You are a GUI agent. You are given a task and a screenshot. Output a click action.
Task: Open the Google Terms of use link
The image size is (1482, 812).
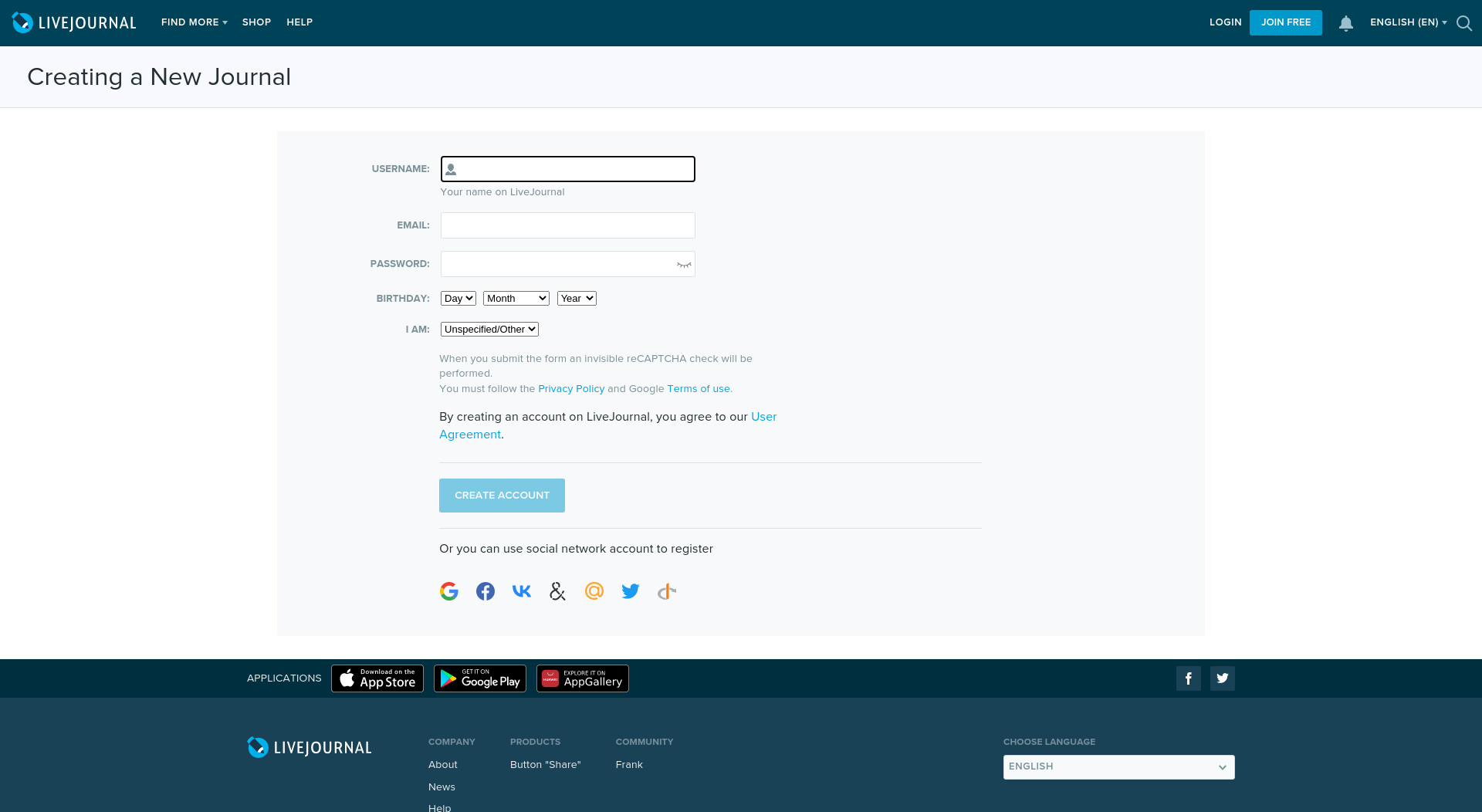click(699, 389)
